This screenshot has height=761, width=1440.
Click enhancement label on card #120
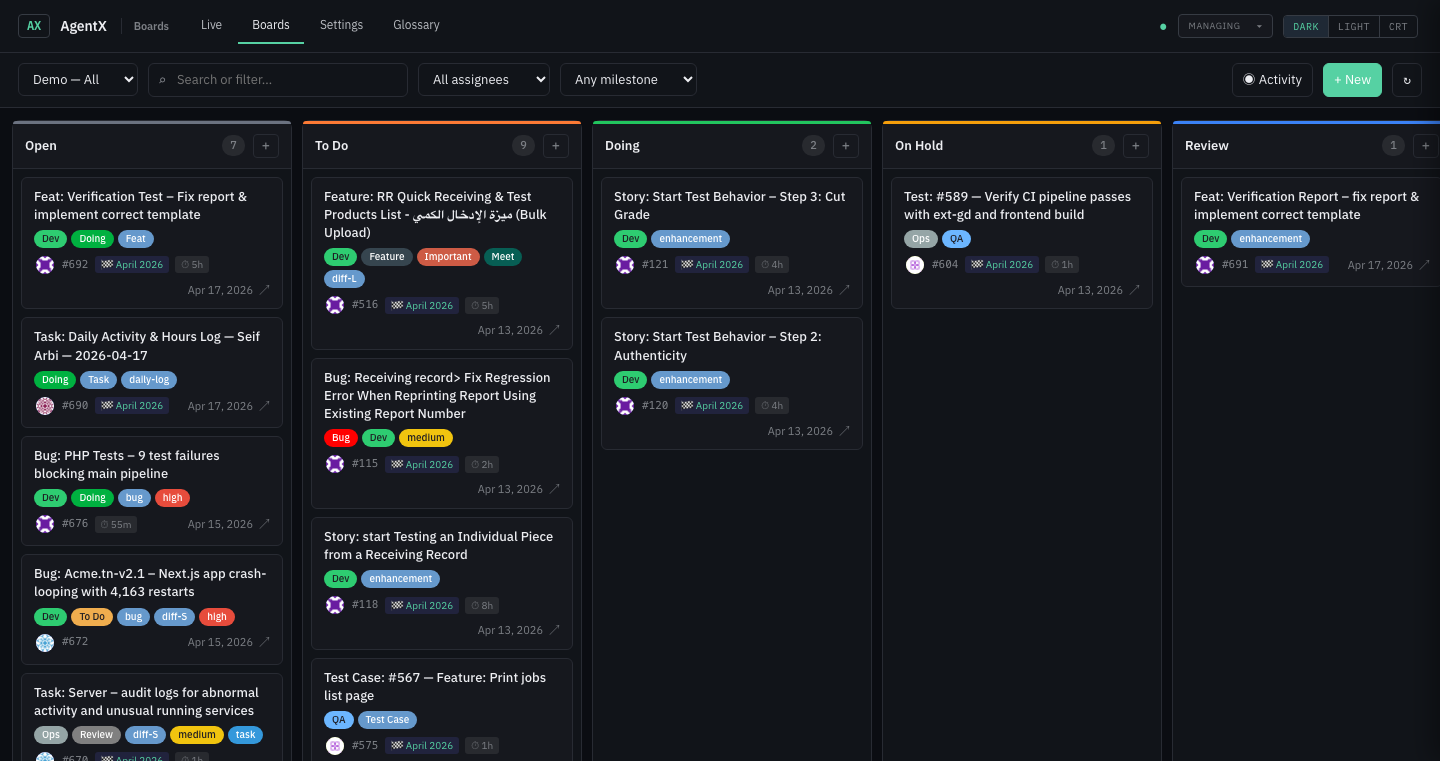pyautogui.click(x=690, y=380)
